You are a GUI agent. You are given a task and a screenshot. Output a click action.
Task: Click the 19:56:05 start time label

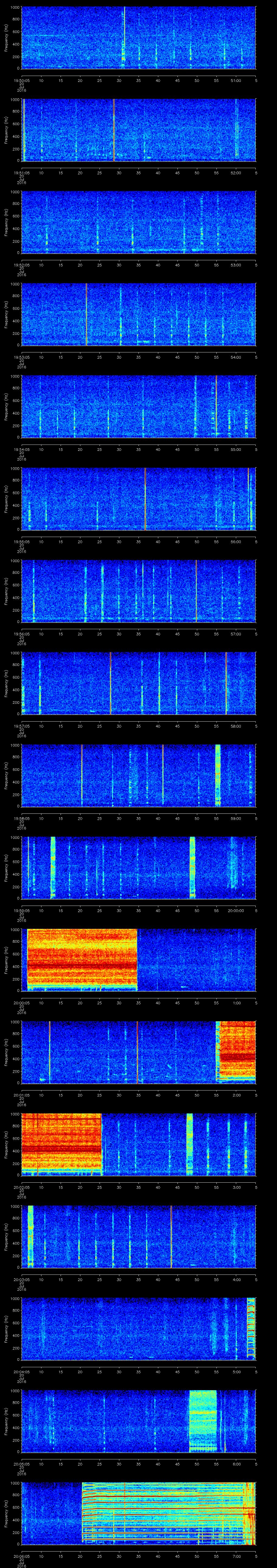click(x=21, y=634)
